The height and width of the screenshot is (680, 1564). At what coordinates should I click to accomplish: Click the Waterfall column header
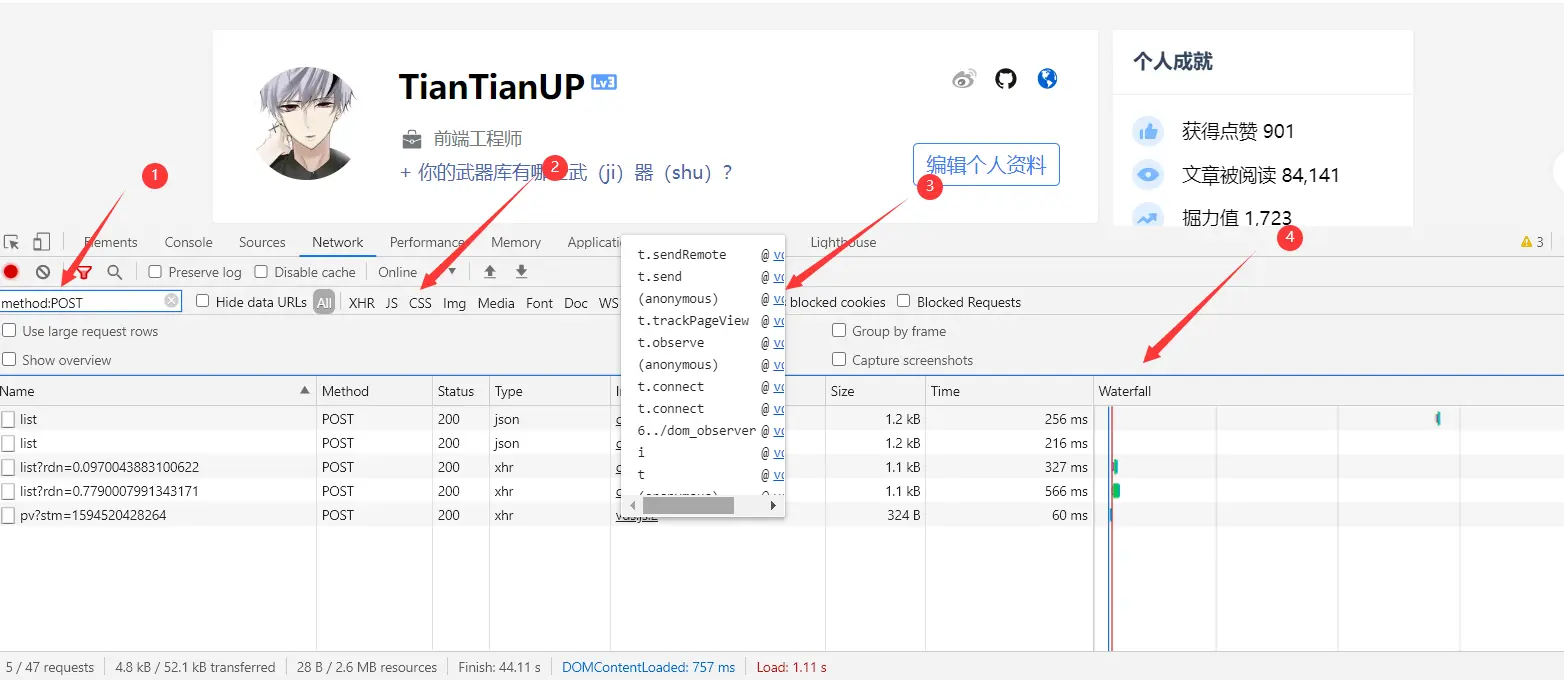[1328, 391]
